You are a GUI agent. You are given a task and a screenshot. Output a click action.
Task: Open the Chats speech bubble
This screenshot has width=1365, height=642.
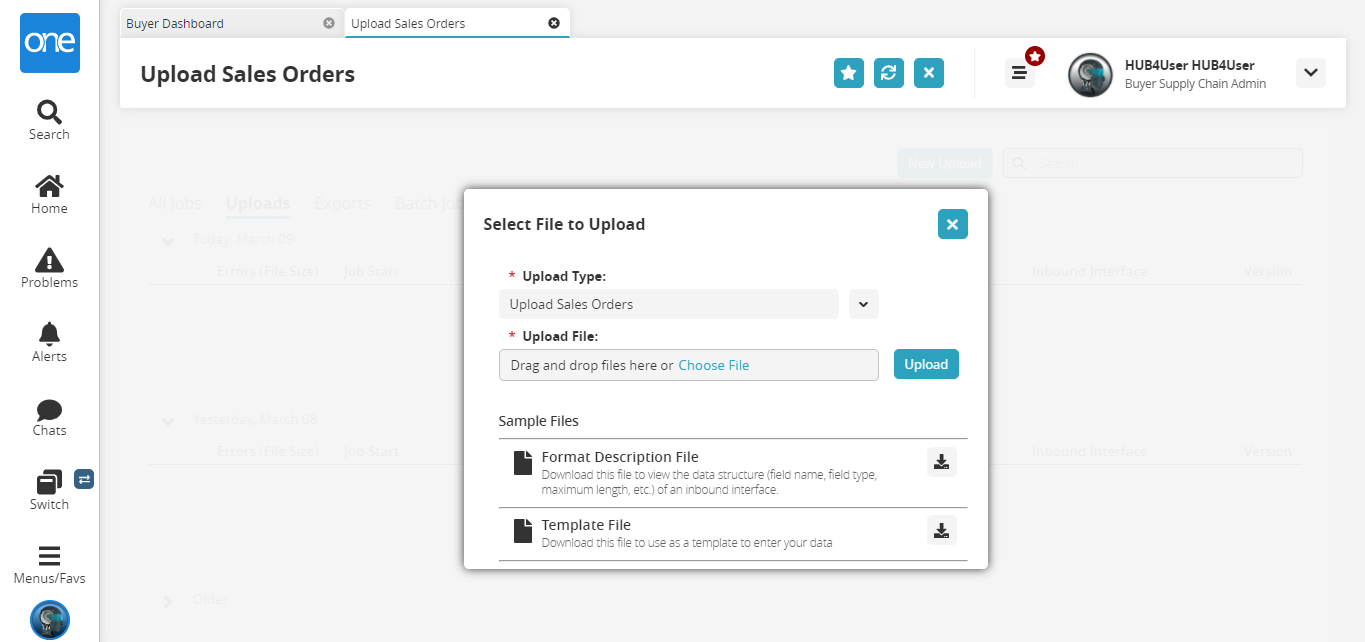point(49,416)
